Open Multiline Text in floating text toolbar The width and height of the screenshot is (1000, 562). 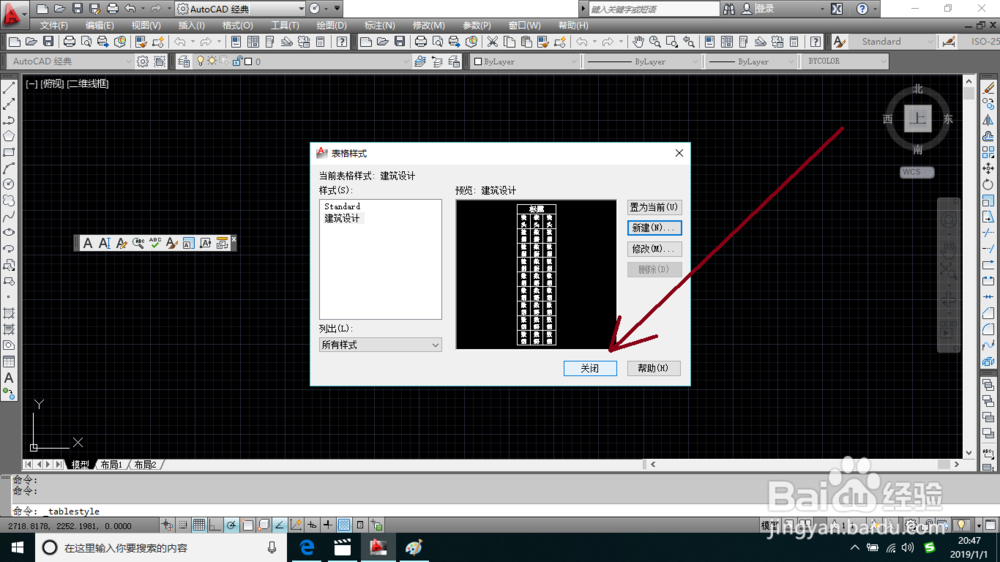pyautogui.click(x=88, y=243)
